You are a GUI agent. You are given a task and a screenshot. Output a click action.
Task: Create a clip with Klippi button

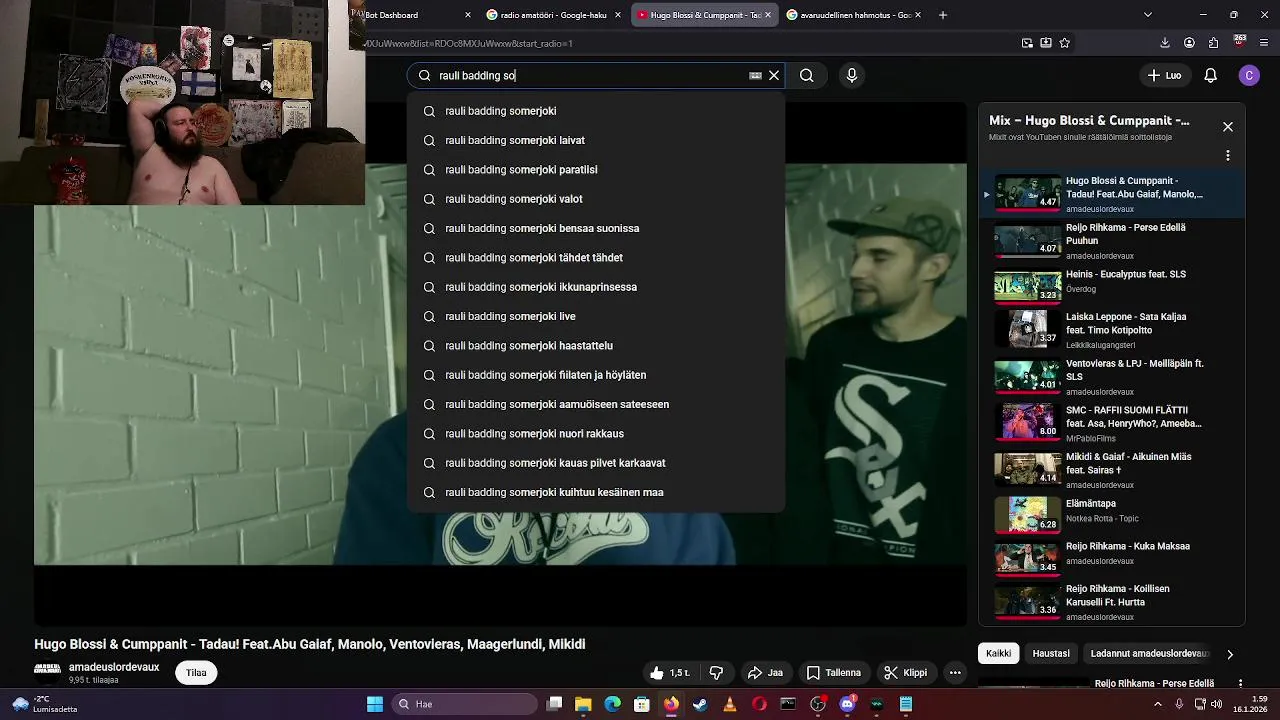(x=906, y=673)
